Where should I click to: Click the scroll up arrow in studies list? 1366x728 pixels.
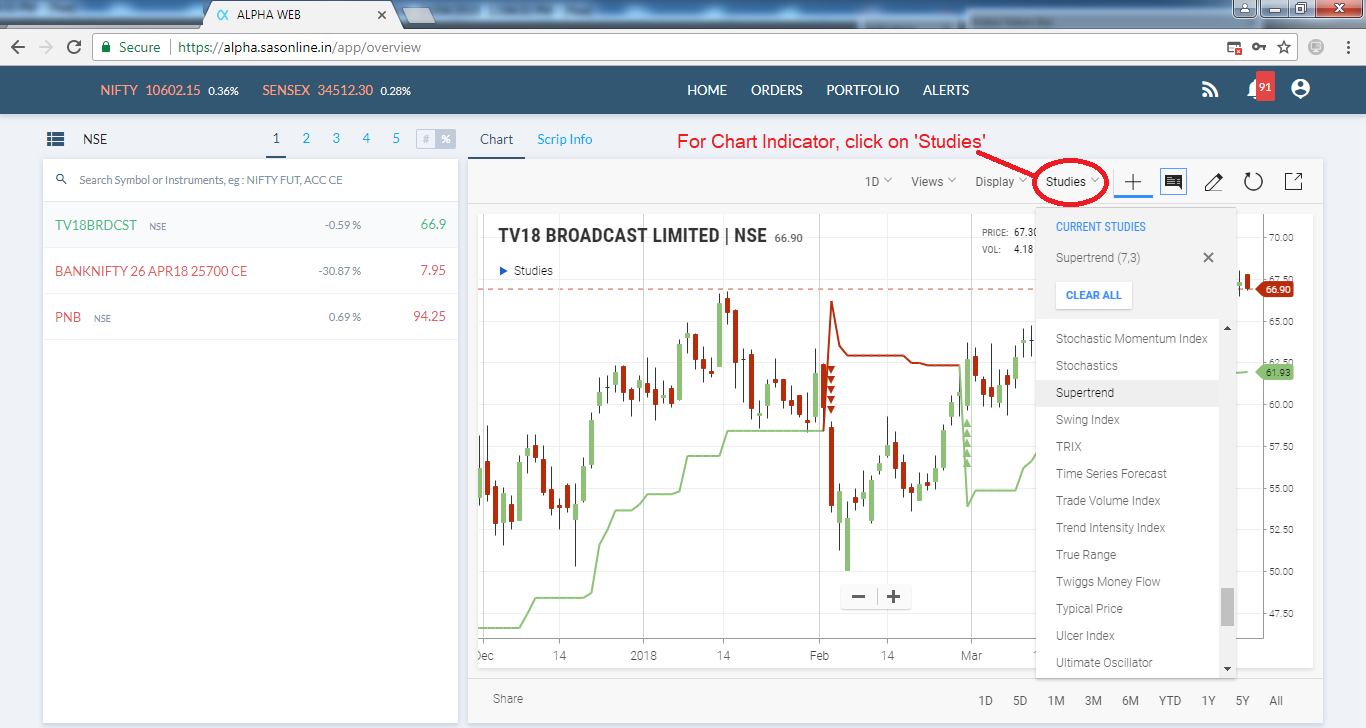1227,329
